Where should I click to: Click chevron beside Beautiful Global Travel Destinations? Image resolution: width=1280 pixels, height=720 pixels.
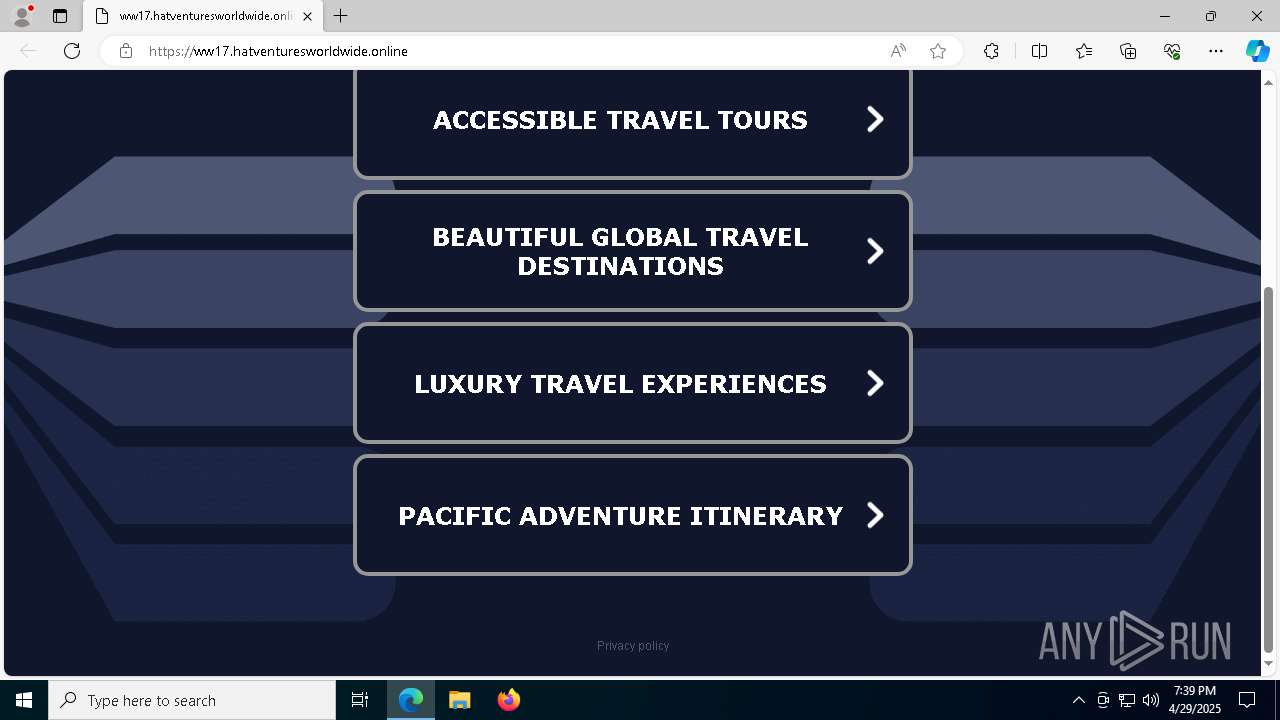875,251
